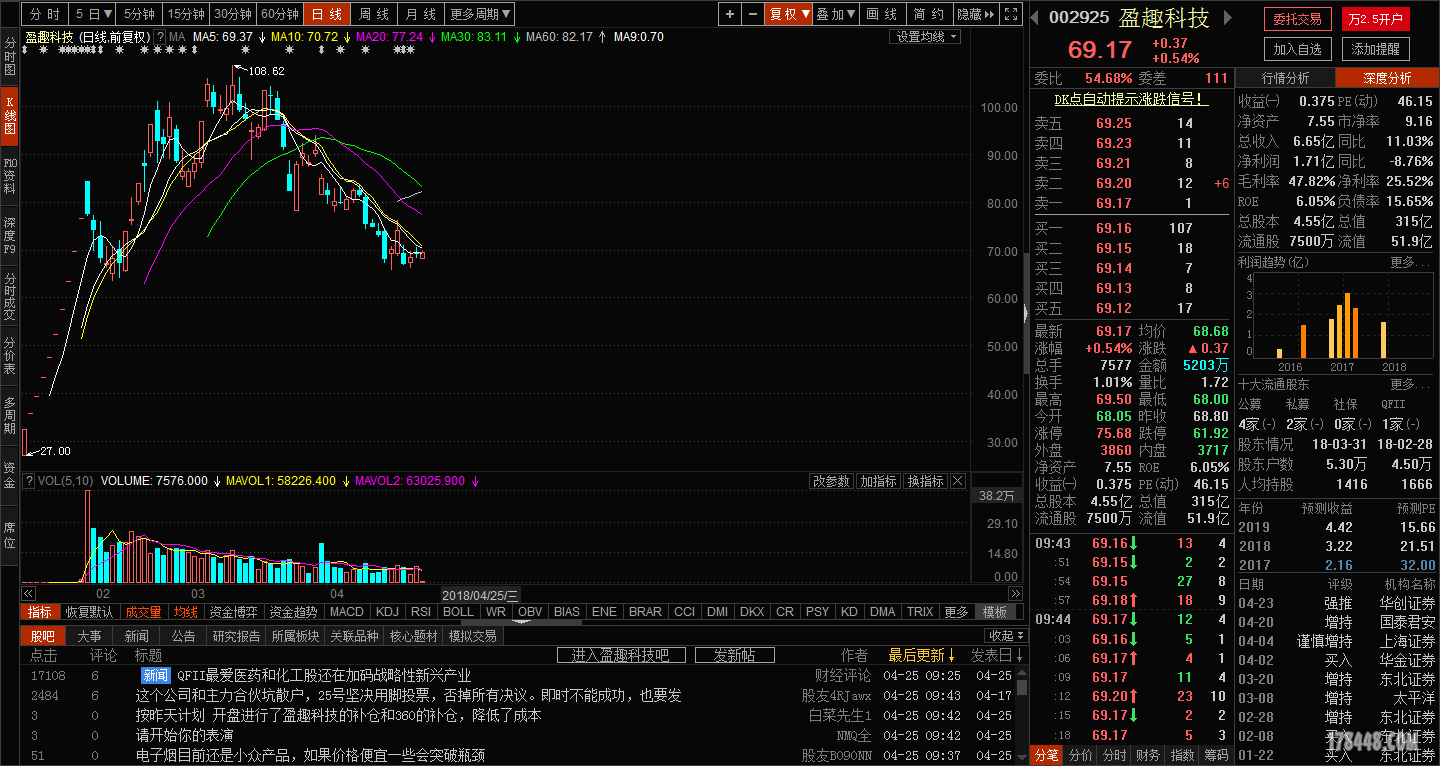This screenshot has width=1440, height=766.
Task: Toggle 简约 simple mode
Action: pyautogui.click(x=929, y=14)
